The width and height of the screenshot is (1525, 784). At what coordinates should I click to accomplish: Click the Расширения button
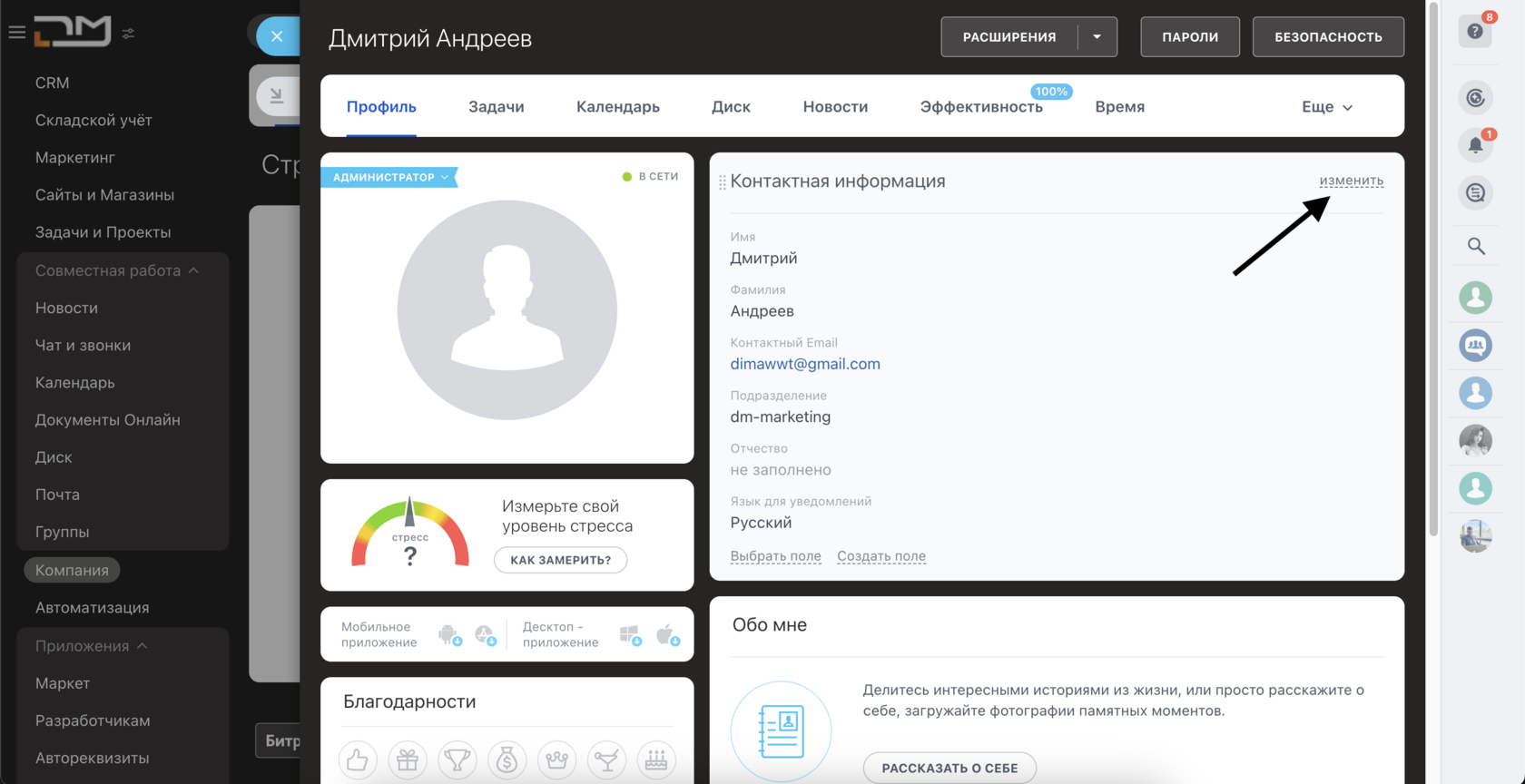[1009, 37]
